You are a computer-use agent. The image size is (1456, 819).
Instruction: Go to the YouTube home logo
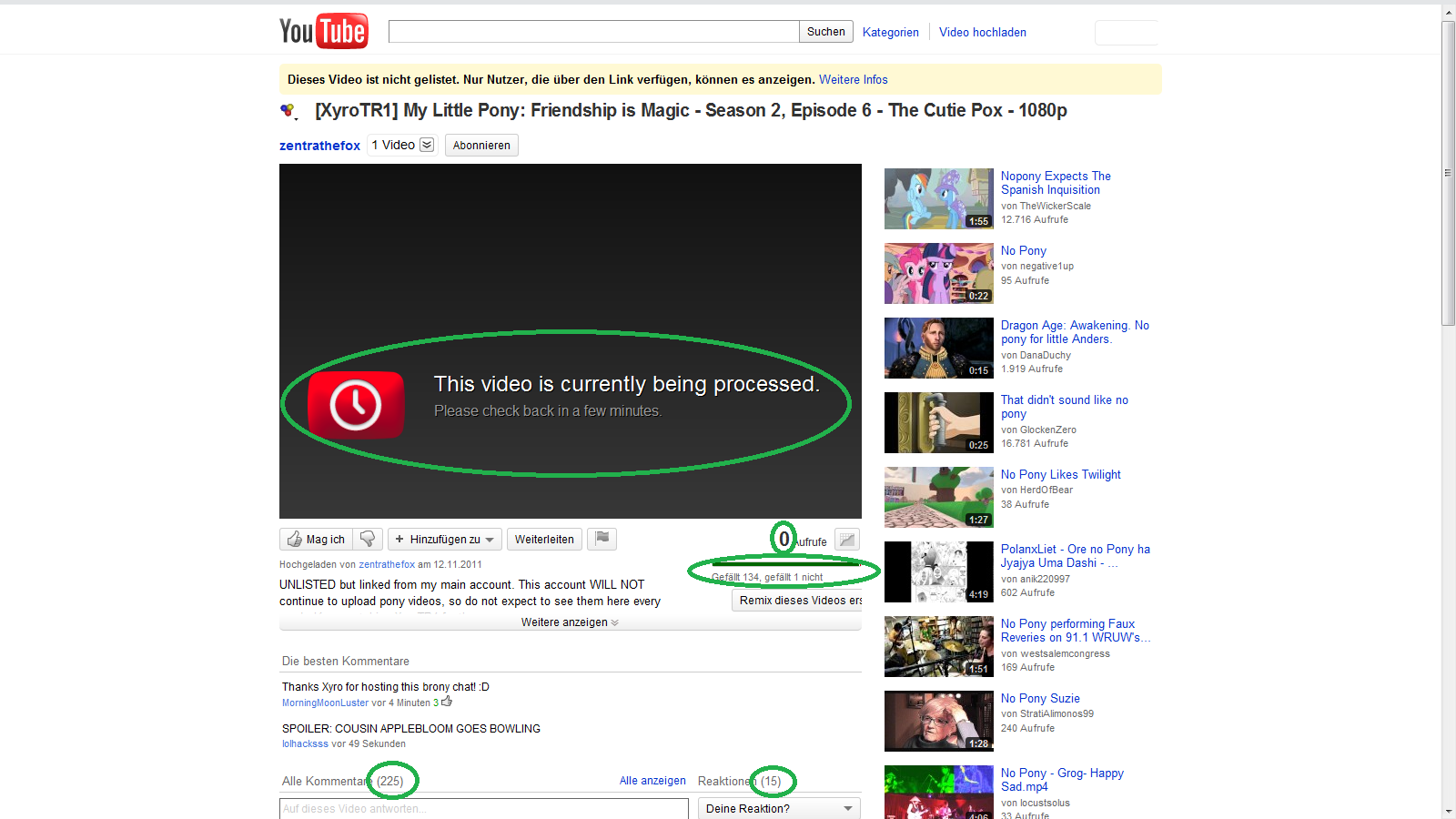pyautogui.click(x=323, y=31)
